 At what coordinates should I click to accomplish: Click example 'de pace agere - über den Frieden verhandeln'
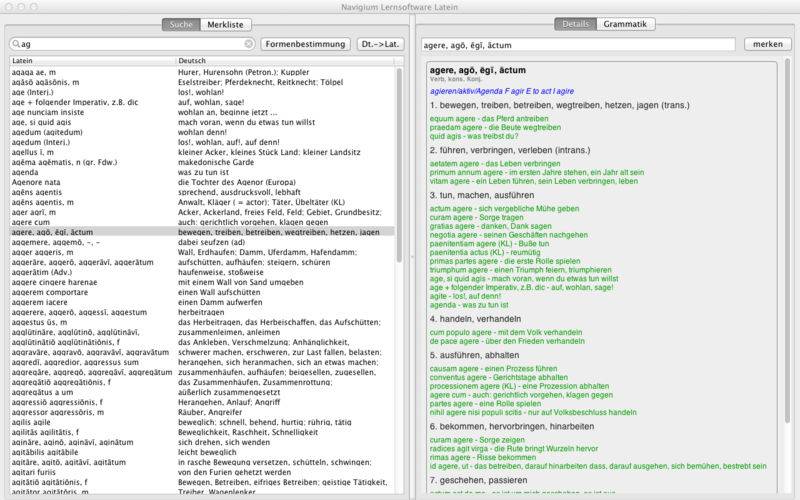[x=507, y=341]
